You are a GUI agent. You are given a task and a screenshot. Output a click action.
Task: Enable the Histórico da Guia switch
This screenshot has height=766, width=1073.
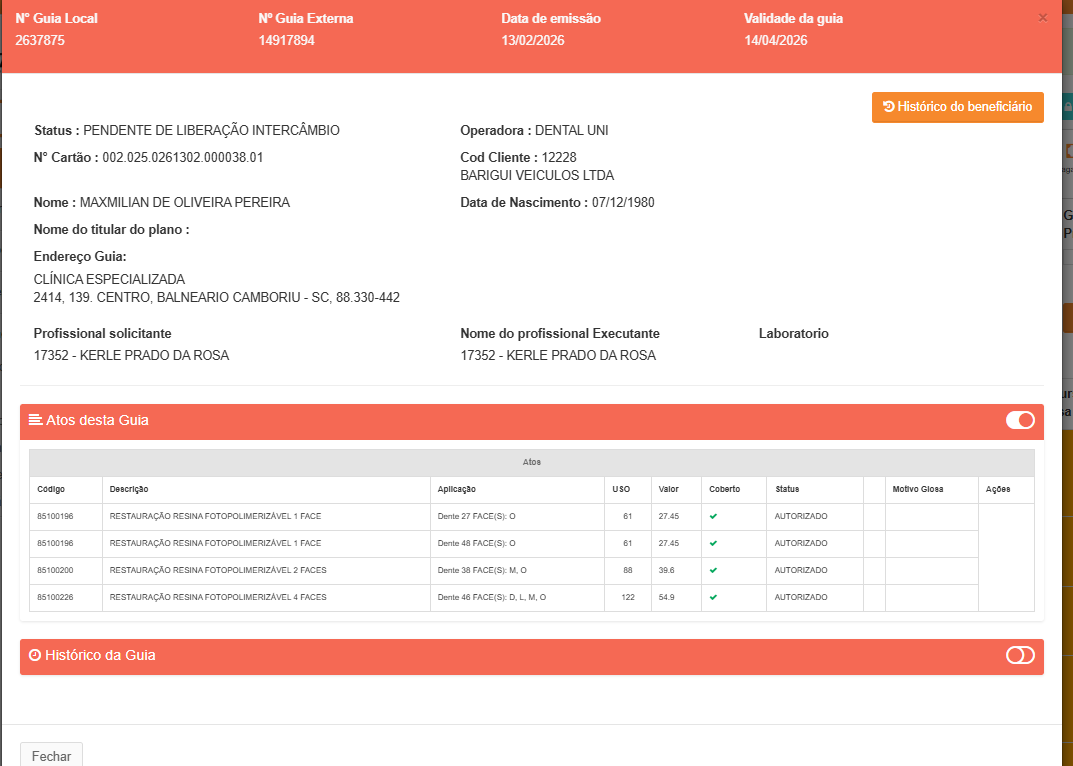(1020, 655)
